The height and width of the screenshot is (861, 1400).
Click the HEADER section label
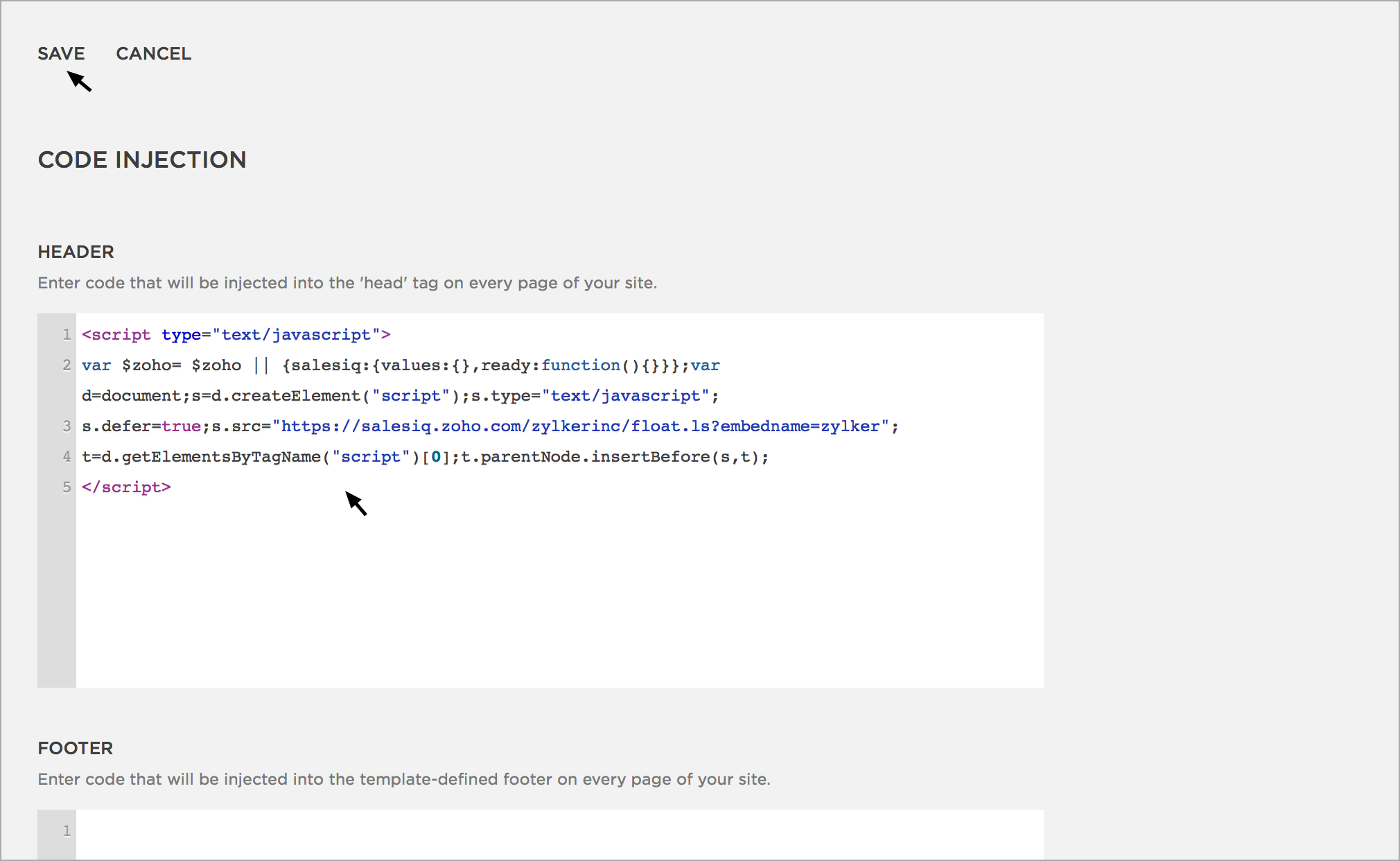(76, 252)
